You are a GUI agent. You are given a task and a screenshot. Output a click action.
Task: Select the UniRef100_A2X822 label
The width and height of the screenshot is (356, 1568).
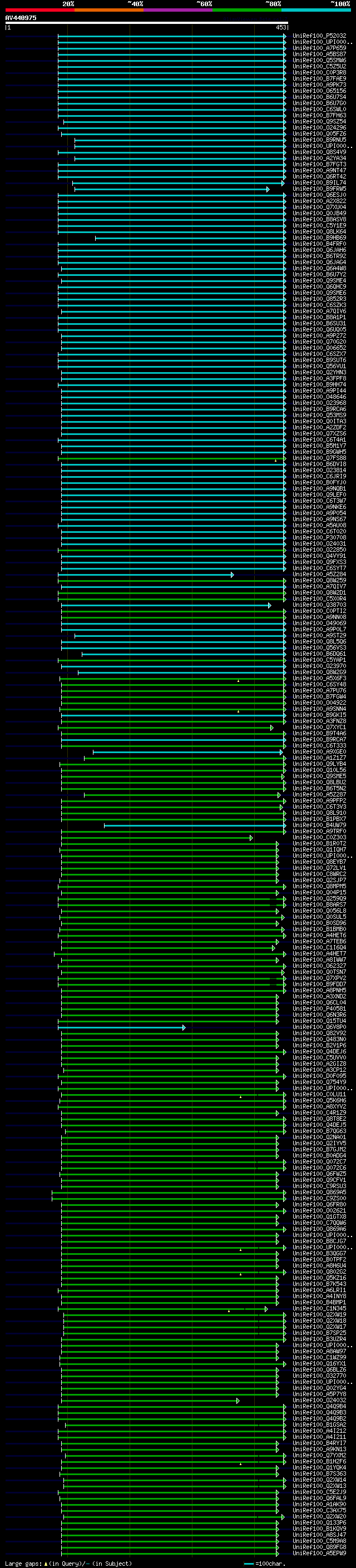click(319, 201)
